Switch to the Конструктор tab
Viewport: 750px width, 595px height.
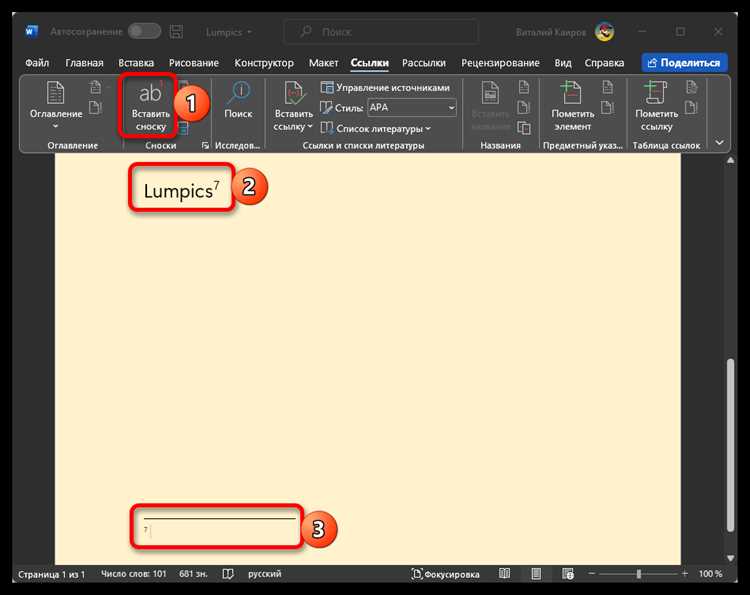(264, 63)
